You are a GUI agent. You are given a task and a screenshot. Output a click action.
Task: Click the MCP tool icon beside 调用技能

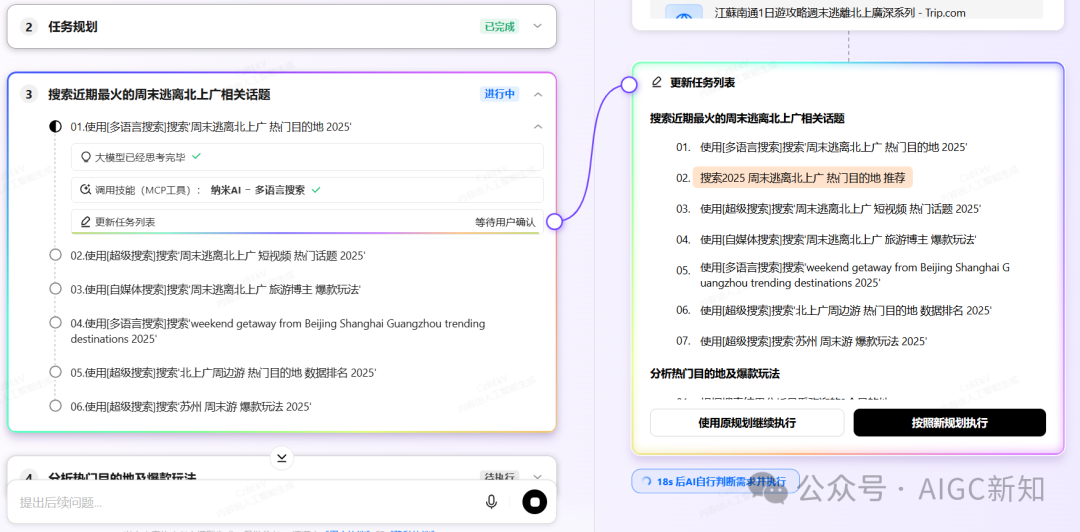tap(86, 190)
